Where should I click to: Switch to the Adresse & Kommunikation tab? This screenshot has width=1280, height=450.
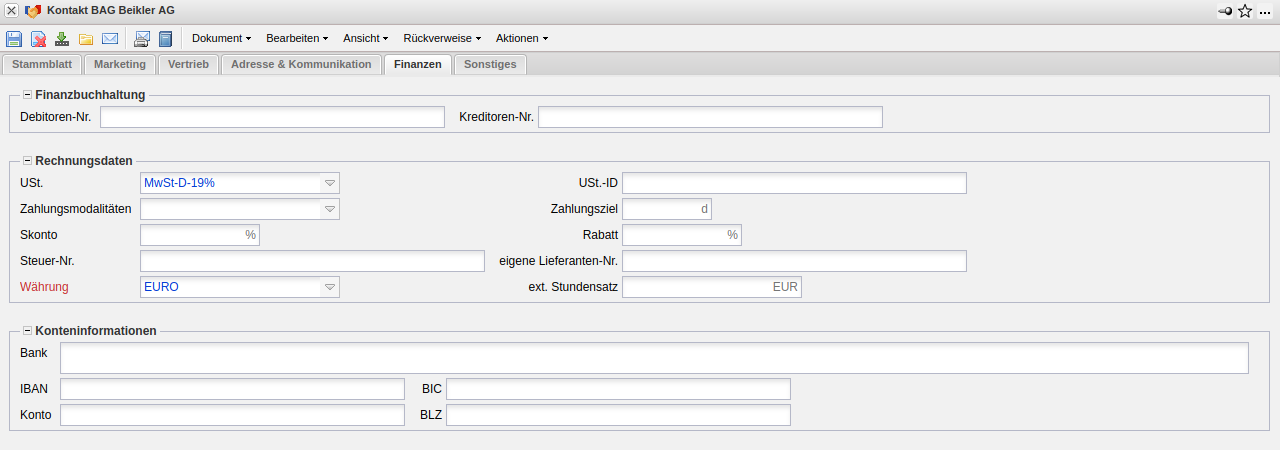point(301,64)
